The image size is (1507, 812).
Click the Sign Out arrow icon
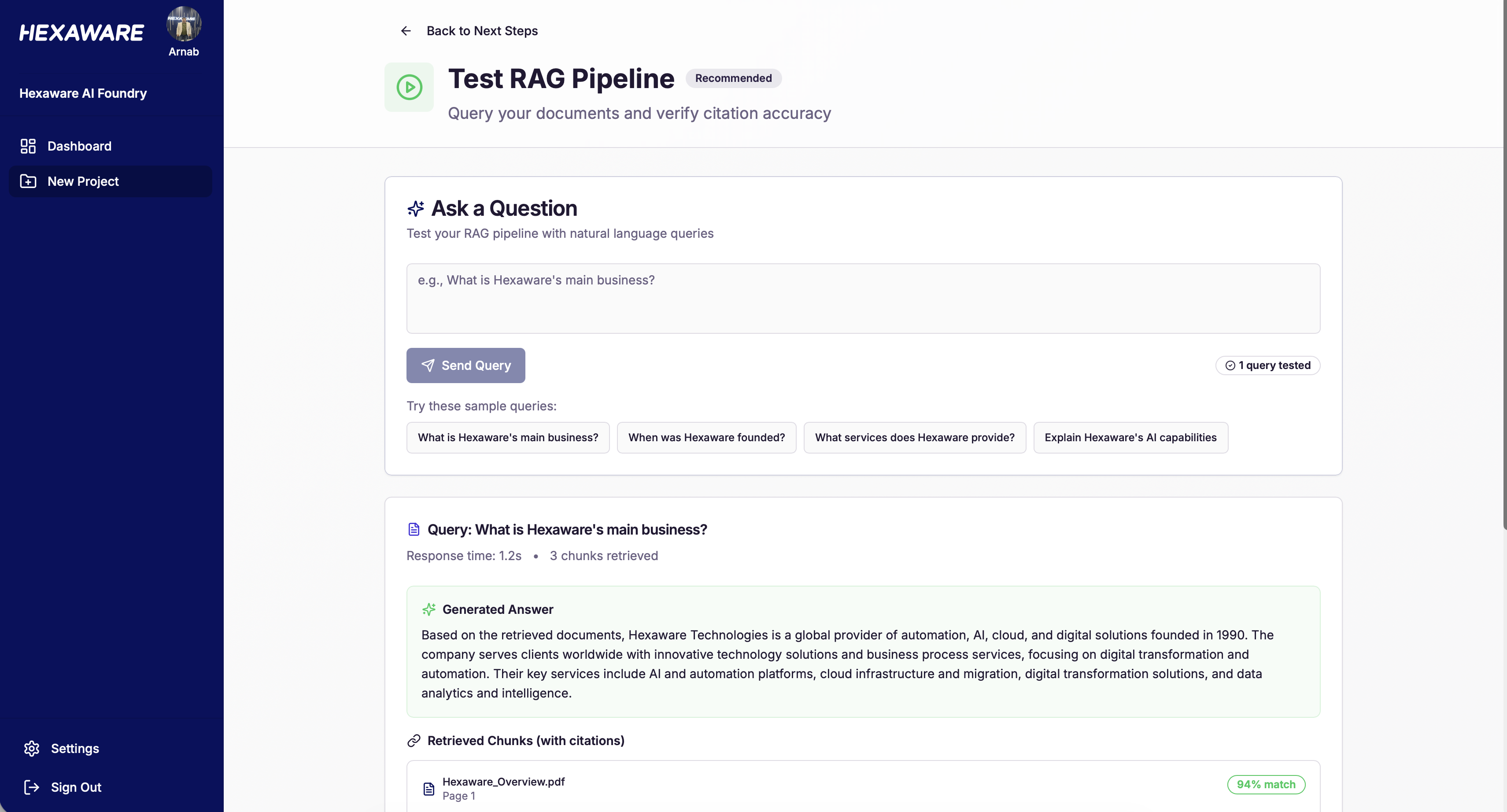click(32, 787)
